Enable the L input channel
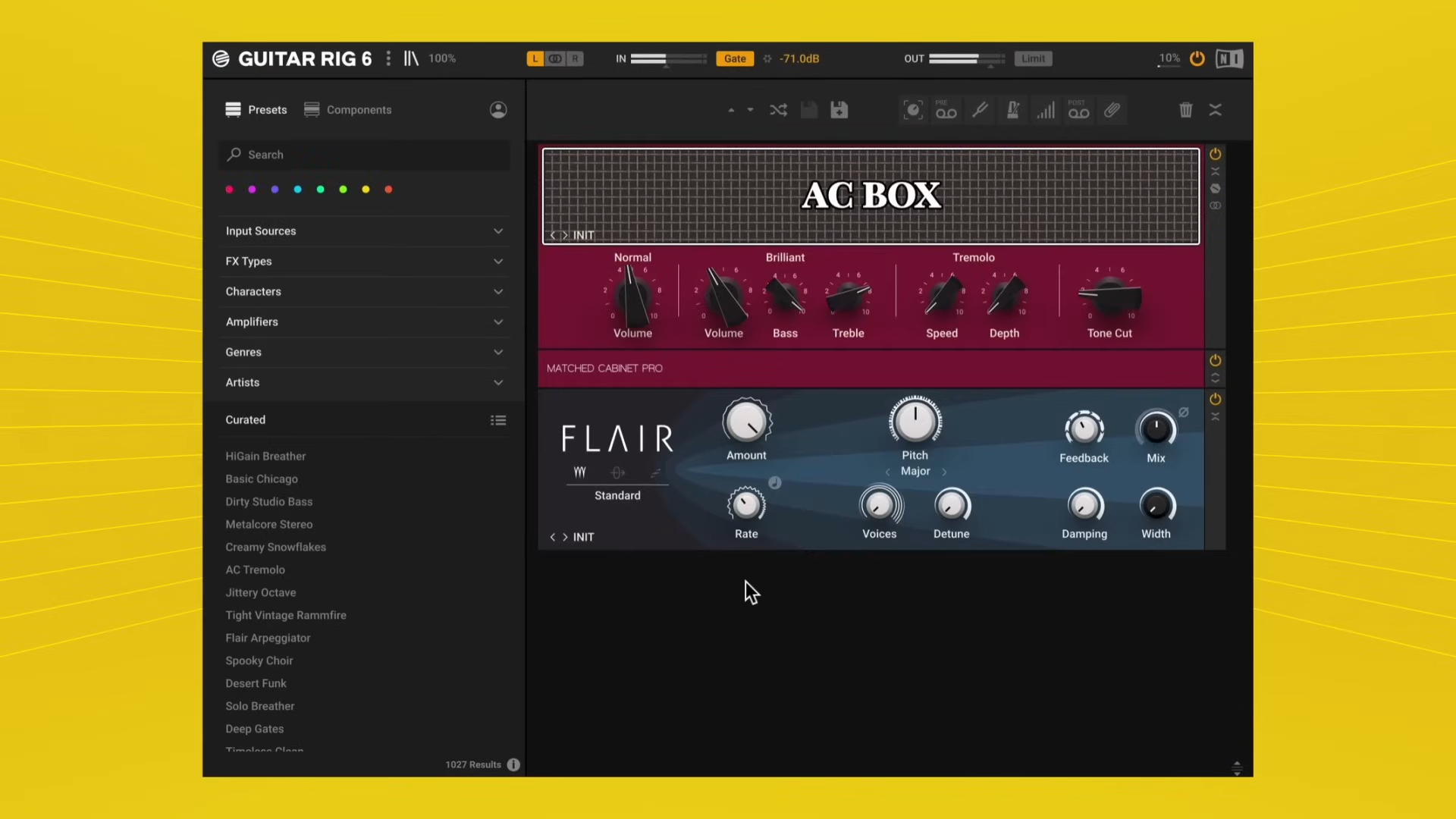The width and height of the screenshot is (1456, 819). click(x=535, y=58)
